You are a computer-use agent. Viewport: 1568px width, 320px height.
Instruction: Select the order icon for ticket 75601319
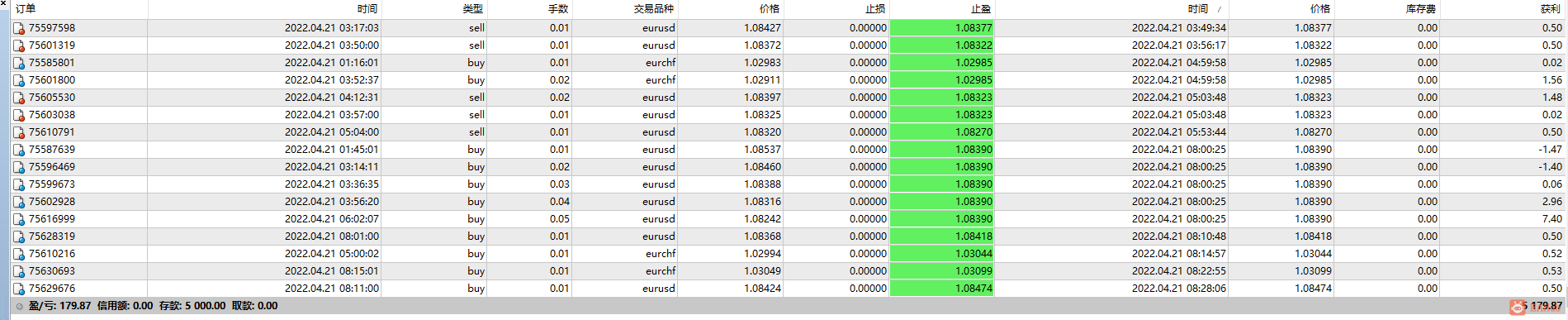point(19,45)
